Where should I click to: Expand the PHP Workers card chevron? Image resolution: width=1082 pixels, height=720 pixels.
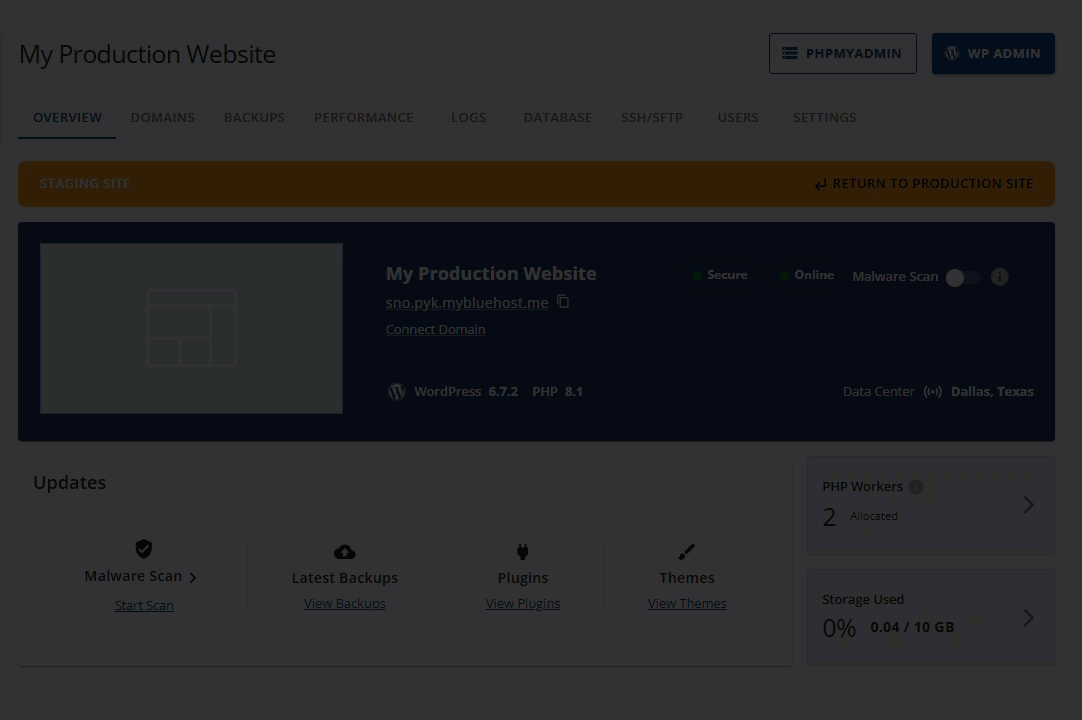[1028, 505]
